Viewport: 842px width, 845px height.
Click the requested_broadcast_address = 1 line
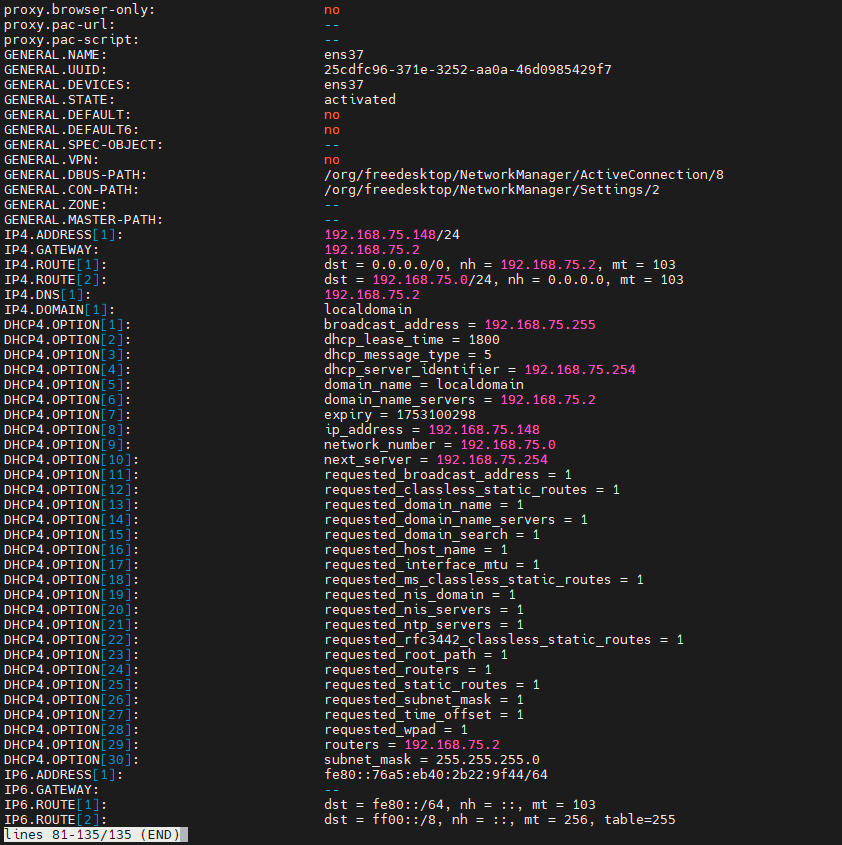(x=447, y=474)
